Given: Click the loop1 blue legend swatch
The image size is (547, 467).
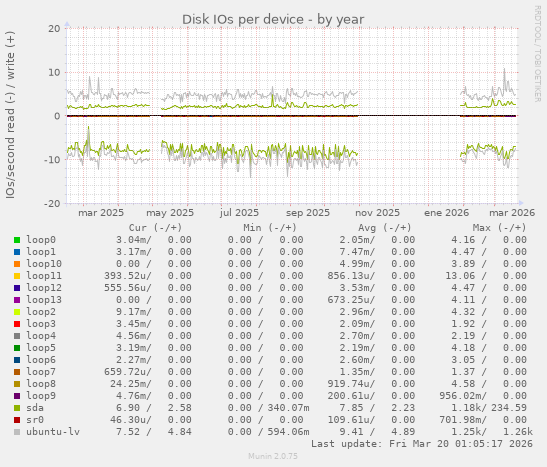Looking at the screenshot, I should (17, 252).
